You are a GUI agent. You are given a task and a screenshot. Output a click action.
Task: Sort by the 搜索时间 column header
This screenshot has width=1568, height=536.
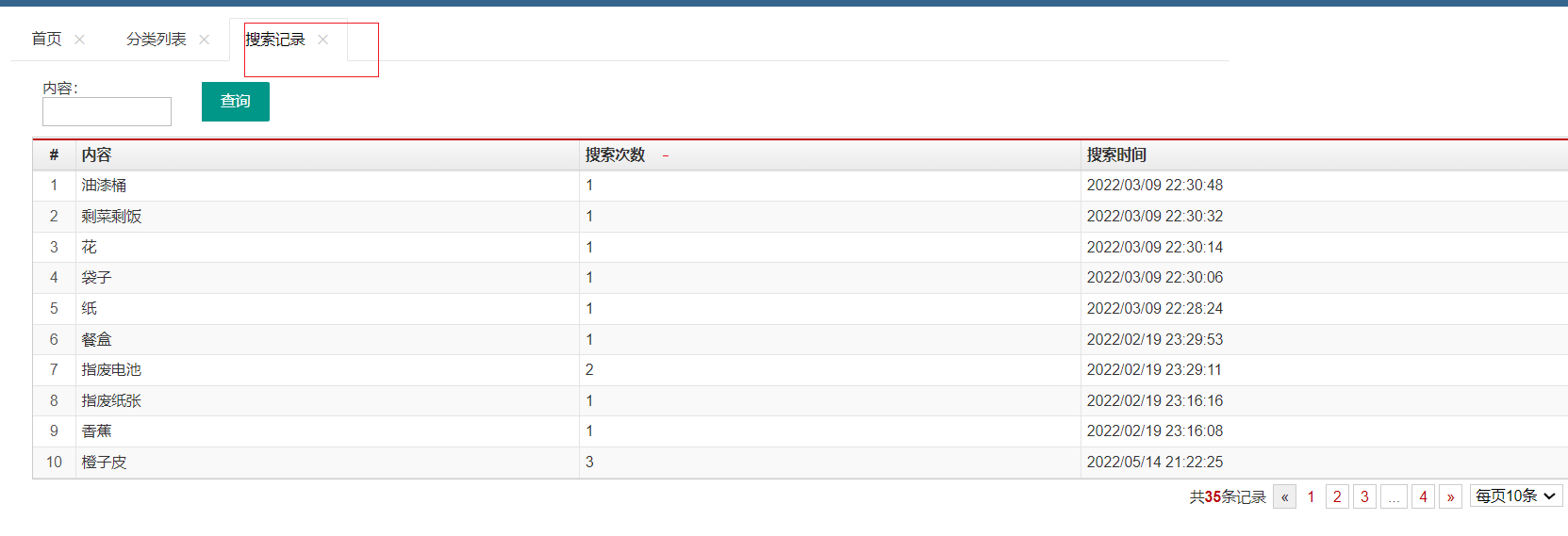click(x=1116, y=155)
